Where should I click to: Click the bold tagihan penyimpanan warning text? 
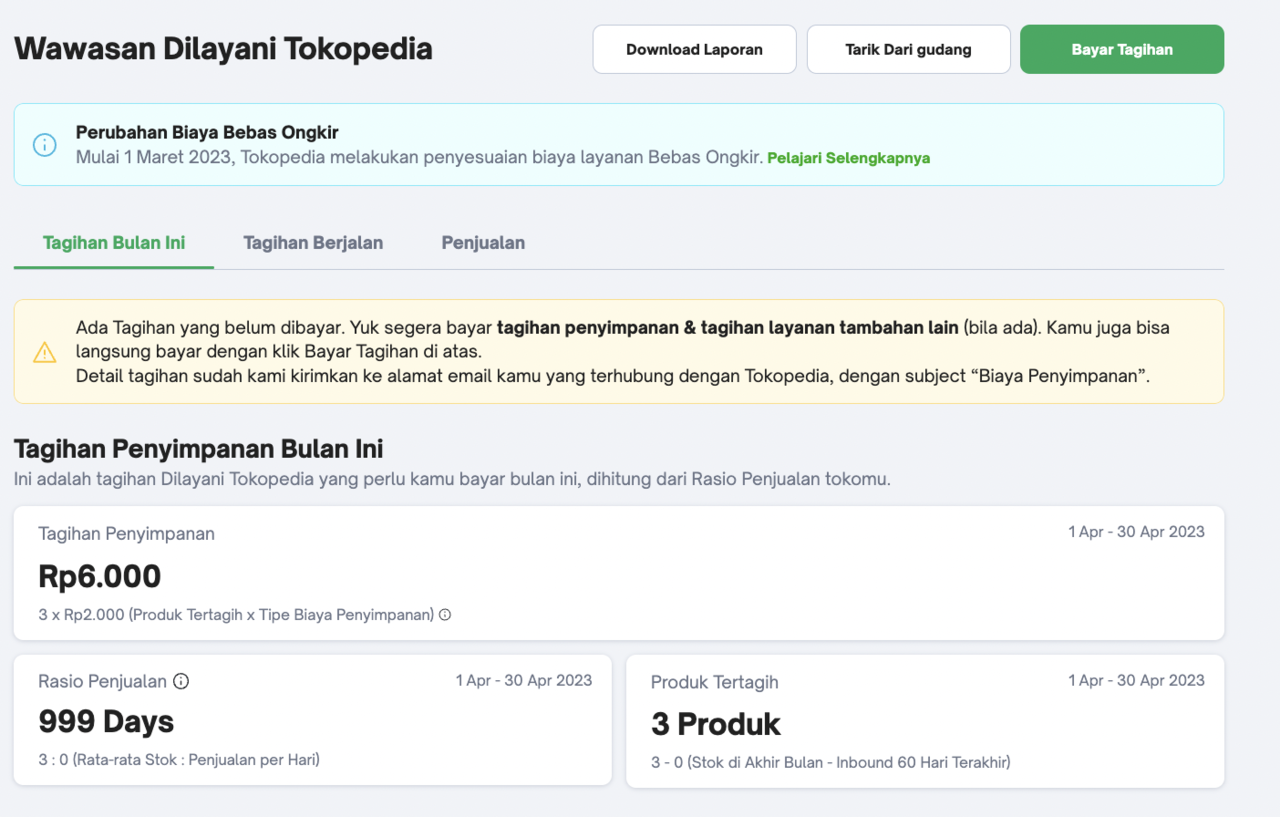coord(727,327)
